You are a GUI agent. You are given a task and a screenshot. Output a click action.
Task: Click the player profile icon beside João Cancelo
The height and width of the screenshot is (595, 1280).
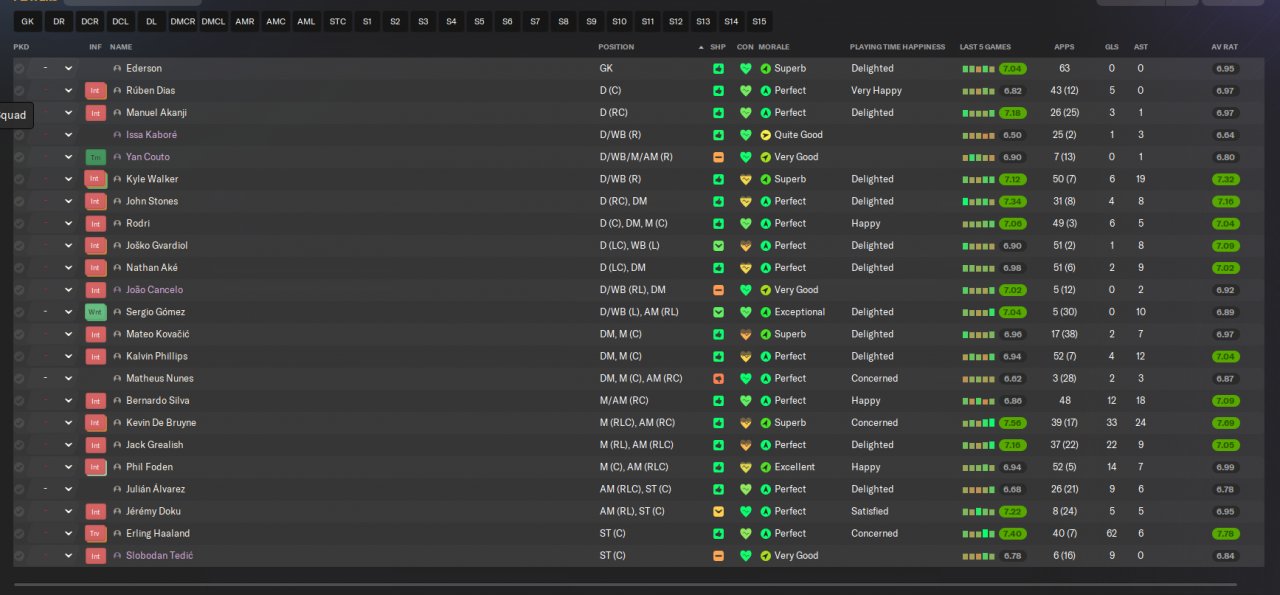tap(117, 290)
